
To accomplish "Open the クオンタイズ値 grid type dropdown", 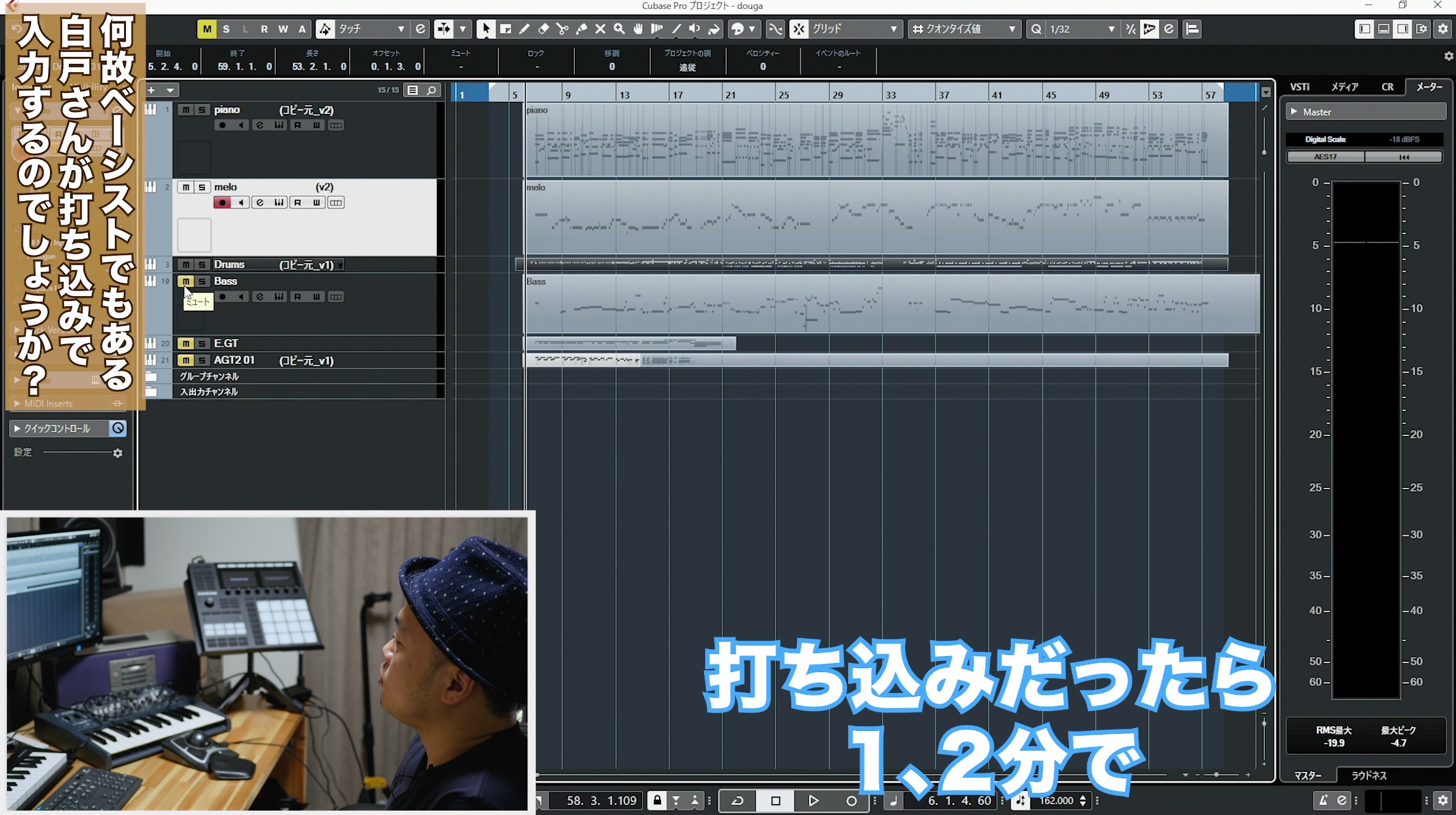I will coord(964,29).
